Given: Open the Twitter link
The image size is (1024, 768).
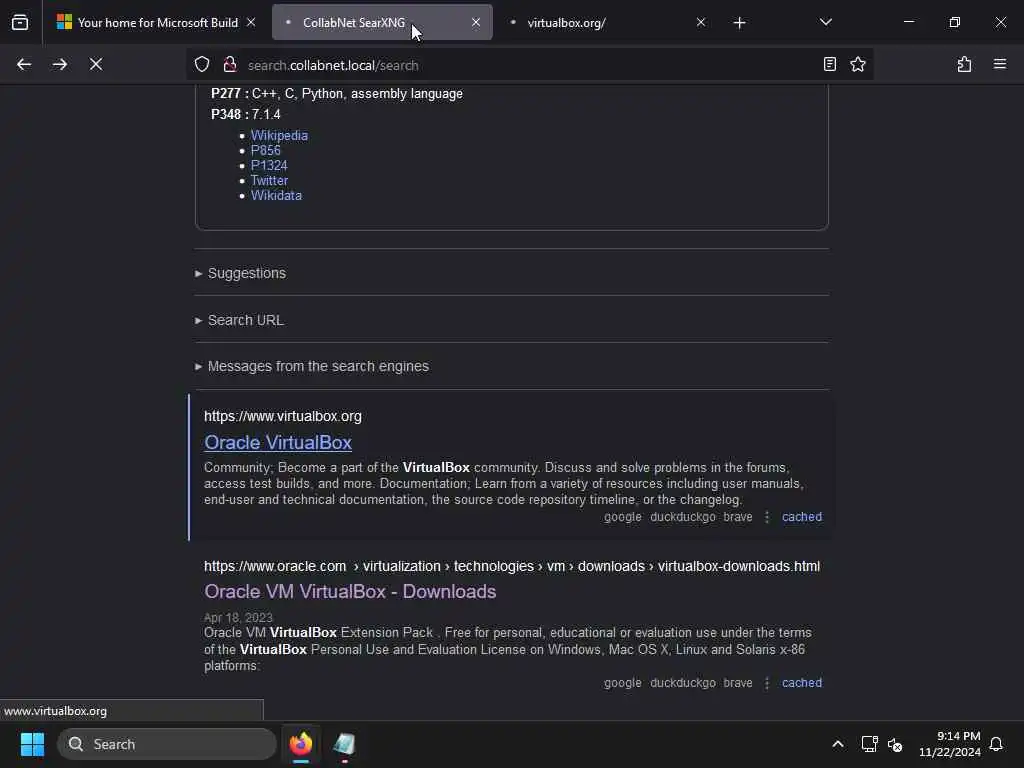Looking at the screenshot, I should [x=269, y=180].
